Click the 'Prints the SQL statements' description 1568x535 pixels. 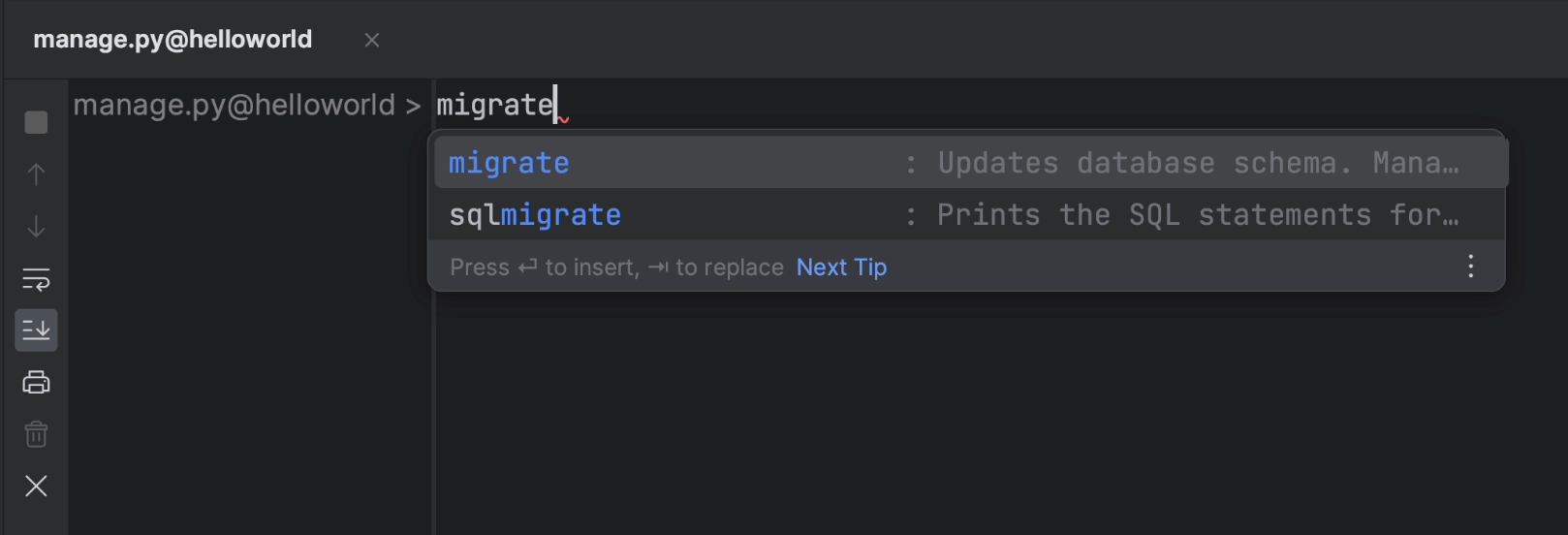point(1197,215)
